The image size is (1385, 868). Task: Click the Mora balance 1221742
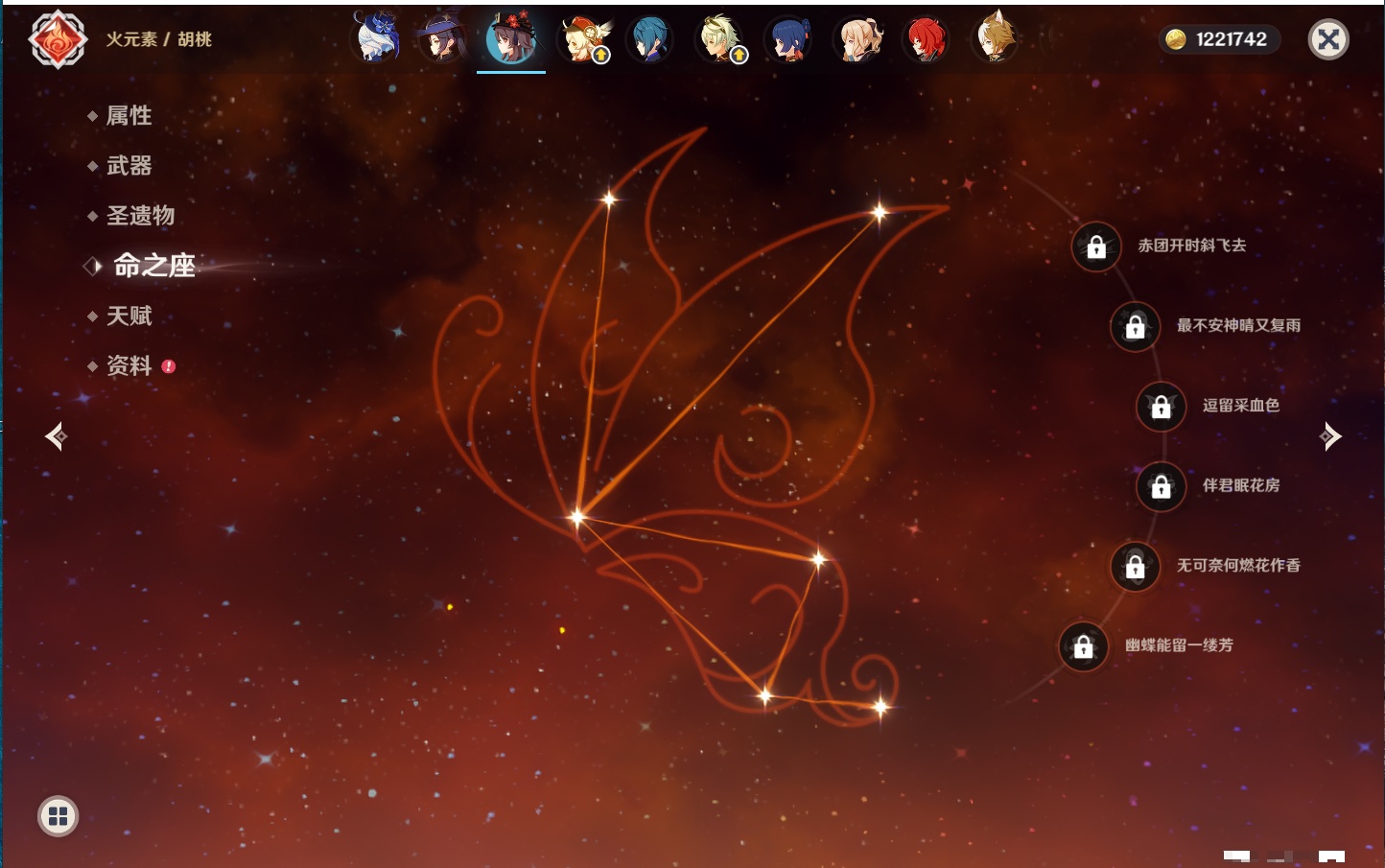pos(1232,39)
